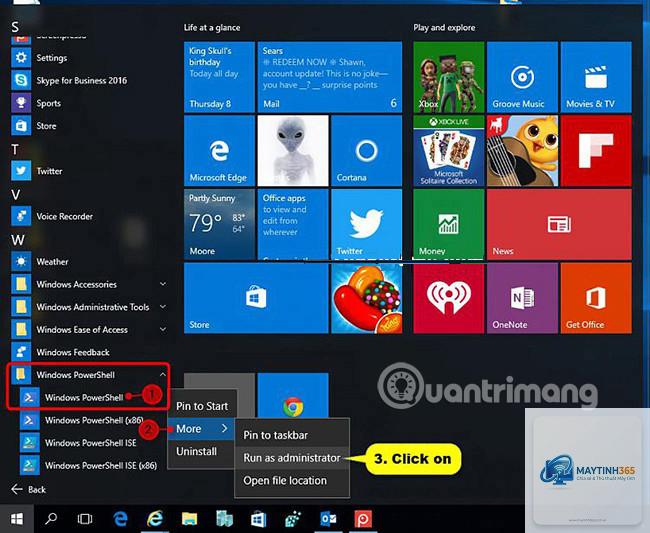Open the Twitter live tile
Viewport: 650px width, 533px height.
coord(366,224)
